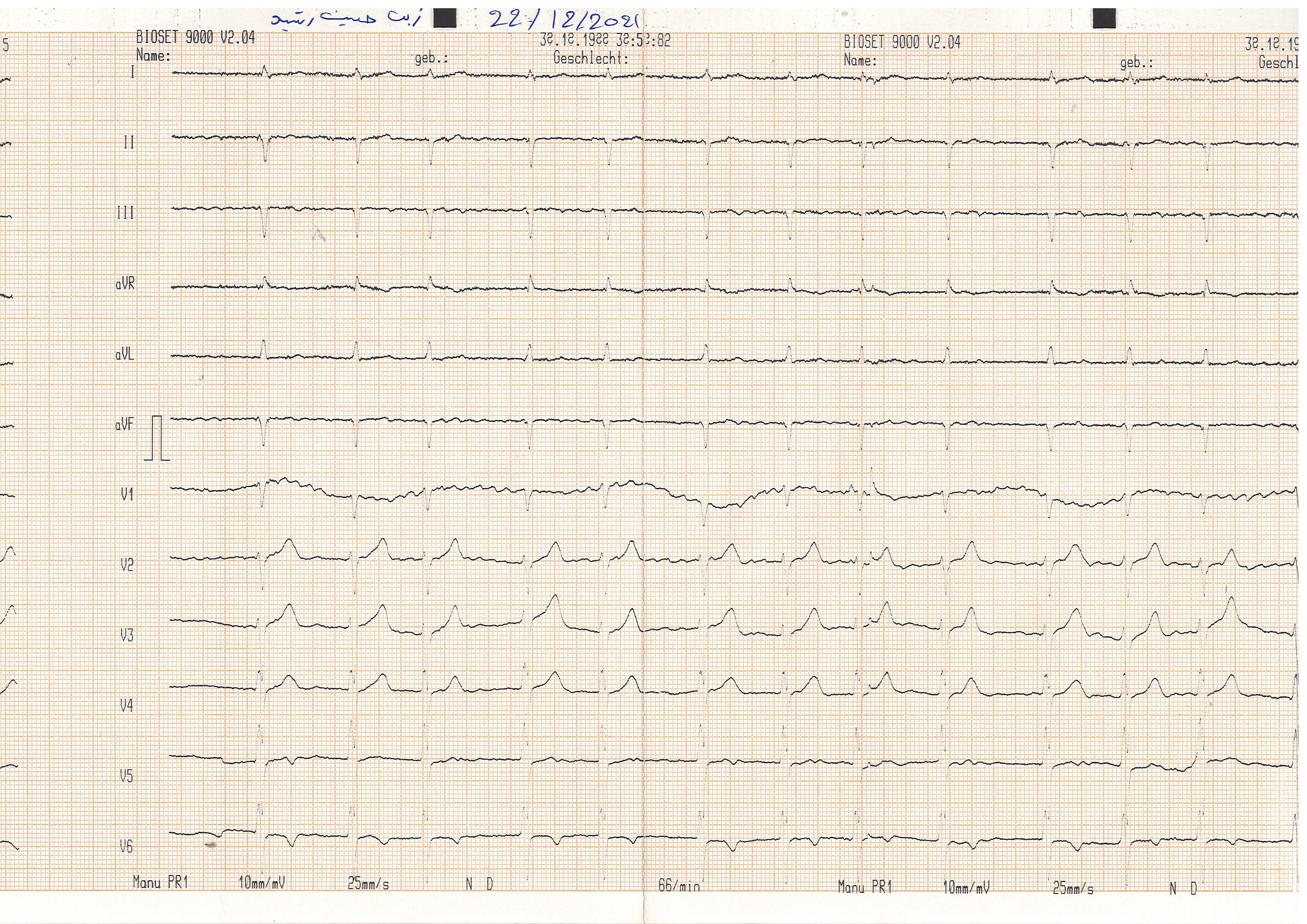
Task: Click 25mm/s speed on the right sheet
Action: 1073,888
